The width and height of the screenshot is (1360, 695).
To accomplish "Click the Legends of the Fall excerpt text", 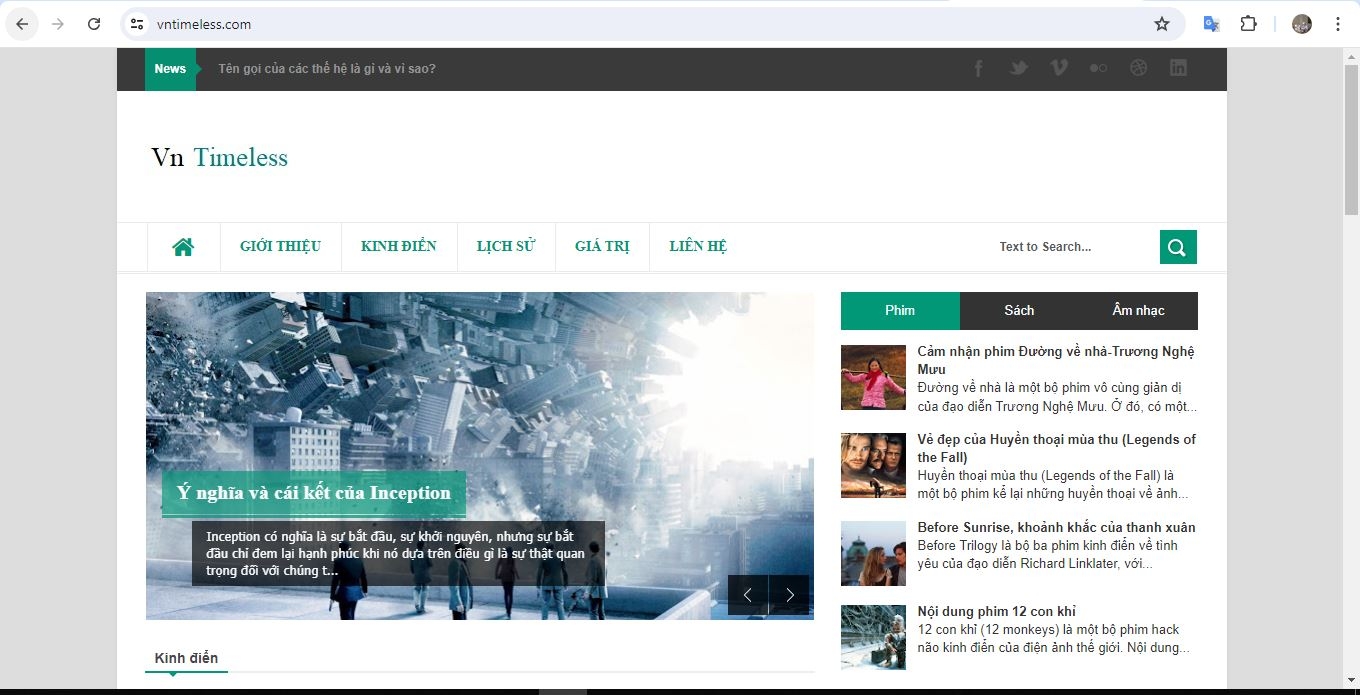I will (x=1053, y=484).
